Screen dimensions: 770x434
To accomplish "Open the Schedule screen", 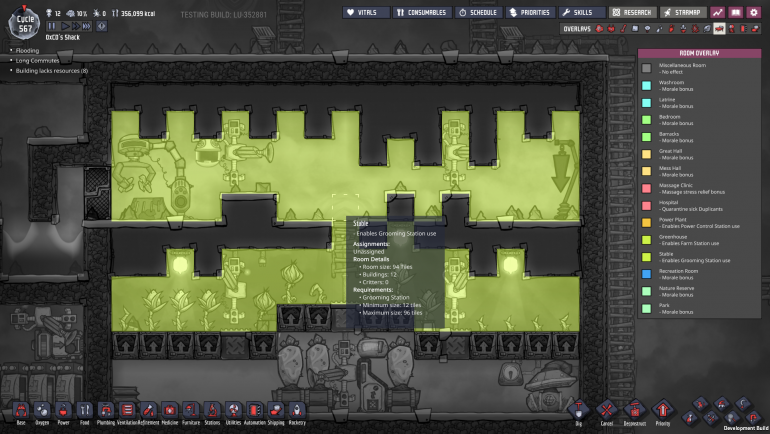I will [x=479, y=12].
